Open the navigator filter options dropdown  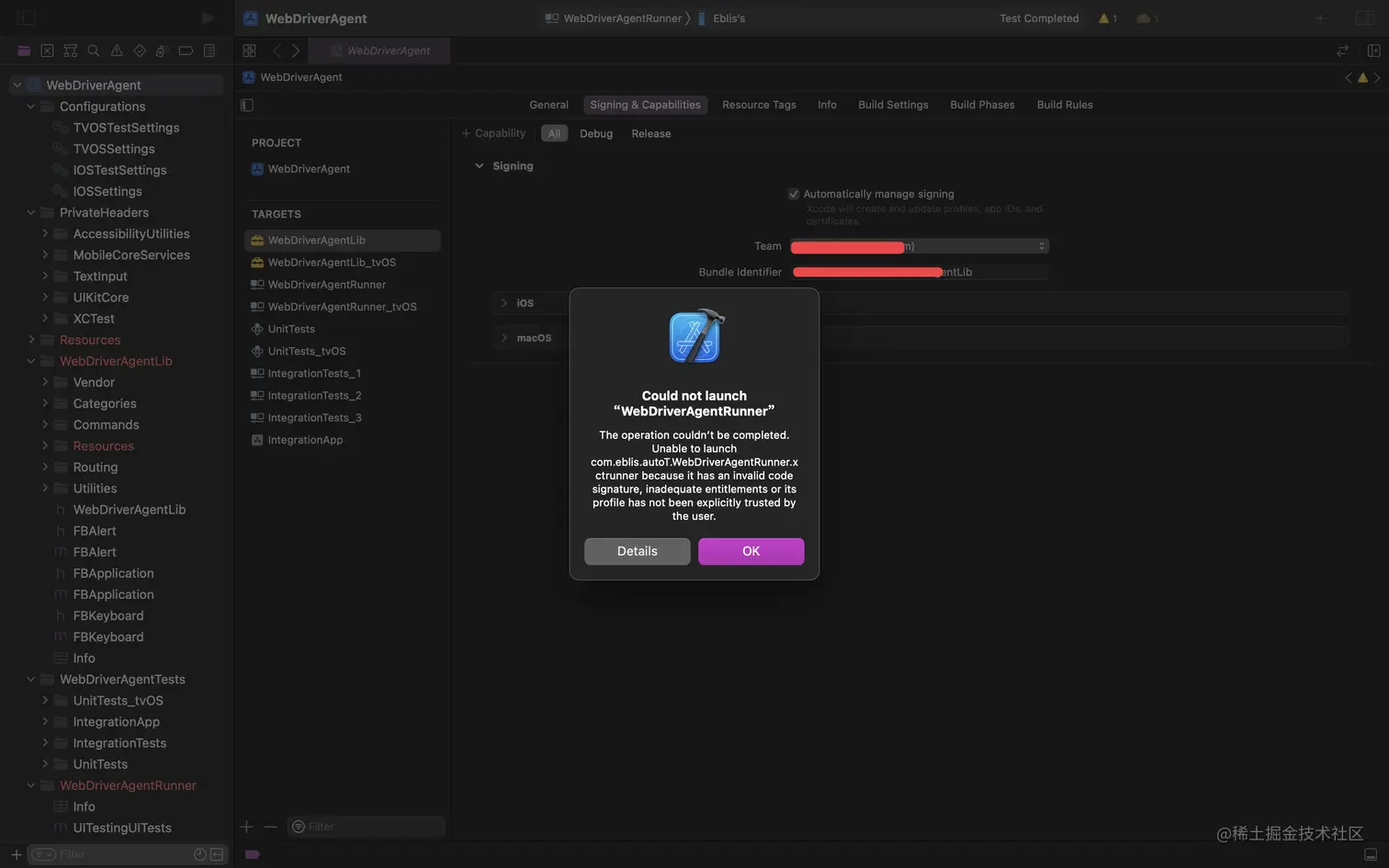(x=44, y=854)
